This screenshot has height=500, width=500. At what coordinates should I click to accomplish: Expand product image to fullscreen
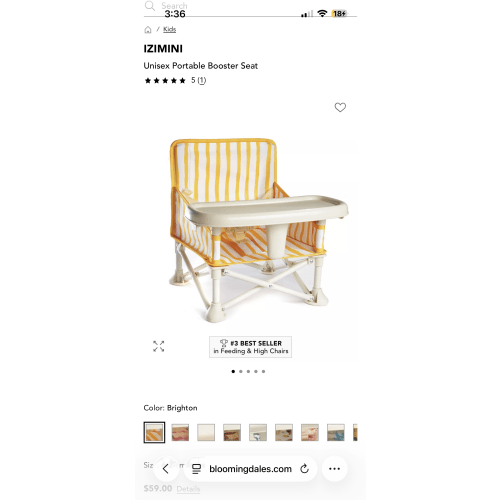159,346
